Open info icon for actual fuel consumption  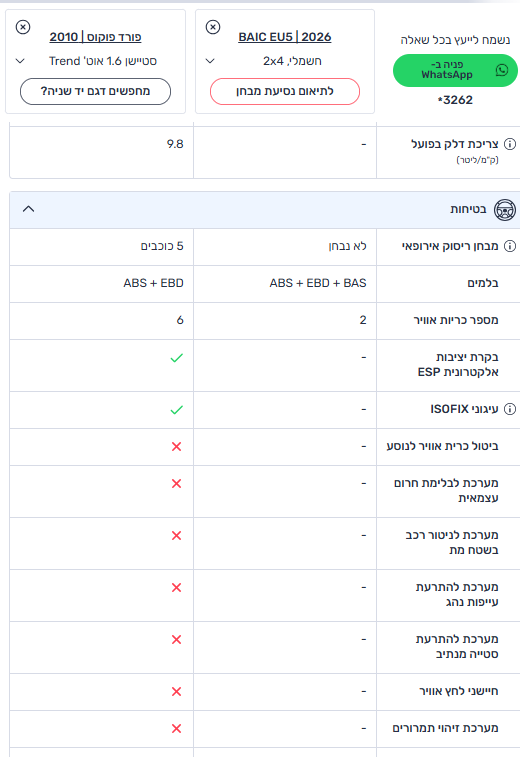510,144
